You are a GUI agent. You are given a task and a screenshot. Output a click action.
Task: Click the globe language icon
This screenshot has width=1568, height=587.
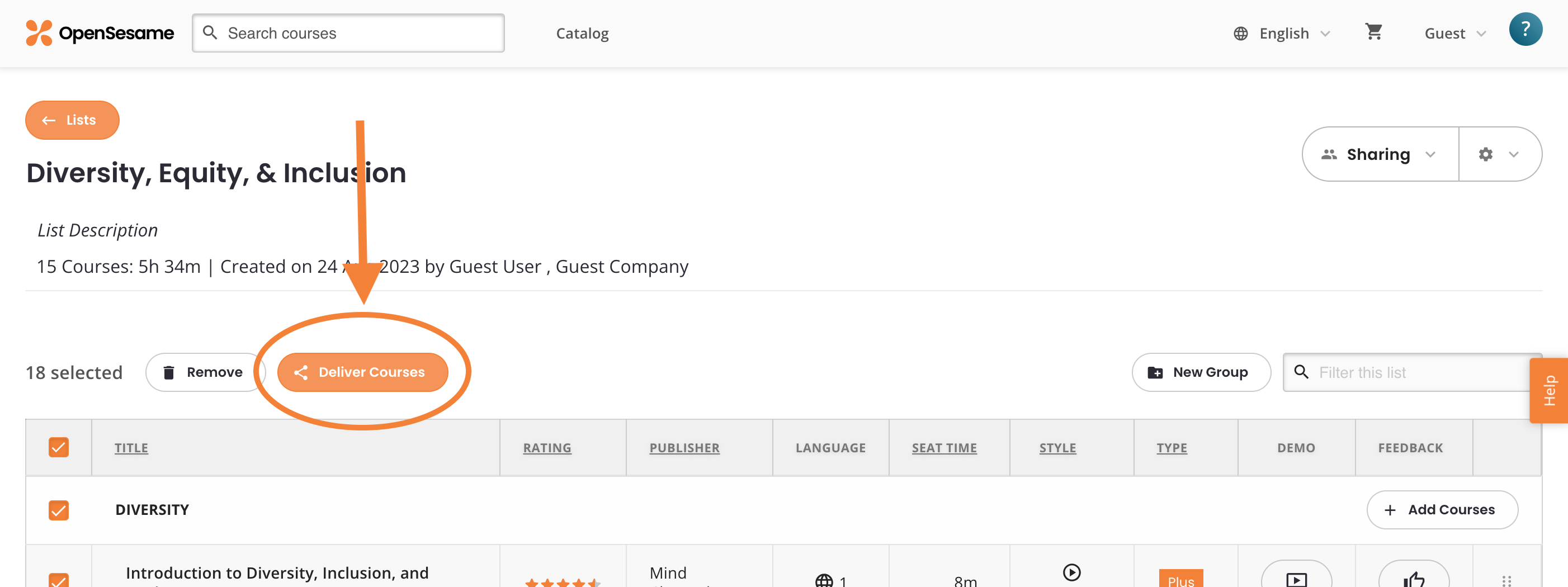(1240, 34)
